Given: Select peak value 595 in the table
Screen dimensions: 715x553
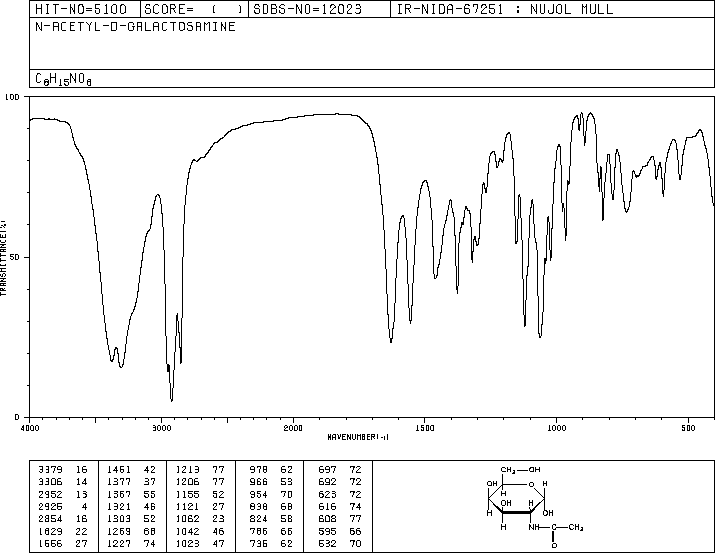Looking at the screenshot, I should [327, 531].
